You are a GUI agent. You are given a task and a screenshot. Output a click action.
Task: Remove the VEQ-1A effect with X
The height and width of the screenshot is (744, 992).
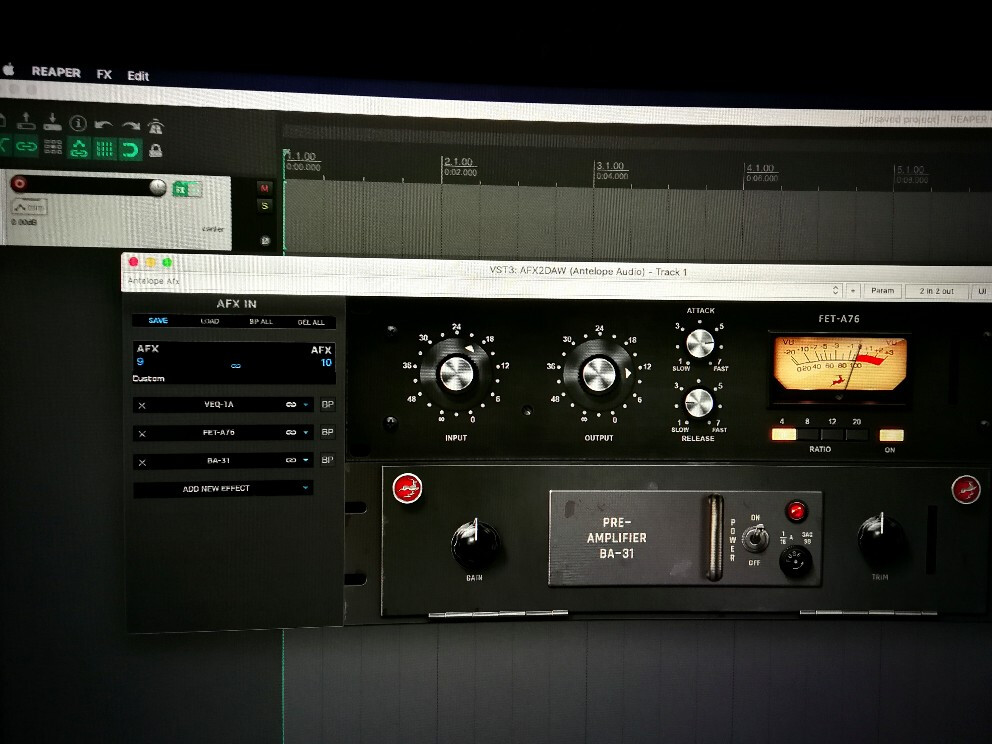142,406
